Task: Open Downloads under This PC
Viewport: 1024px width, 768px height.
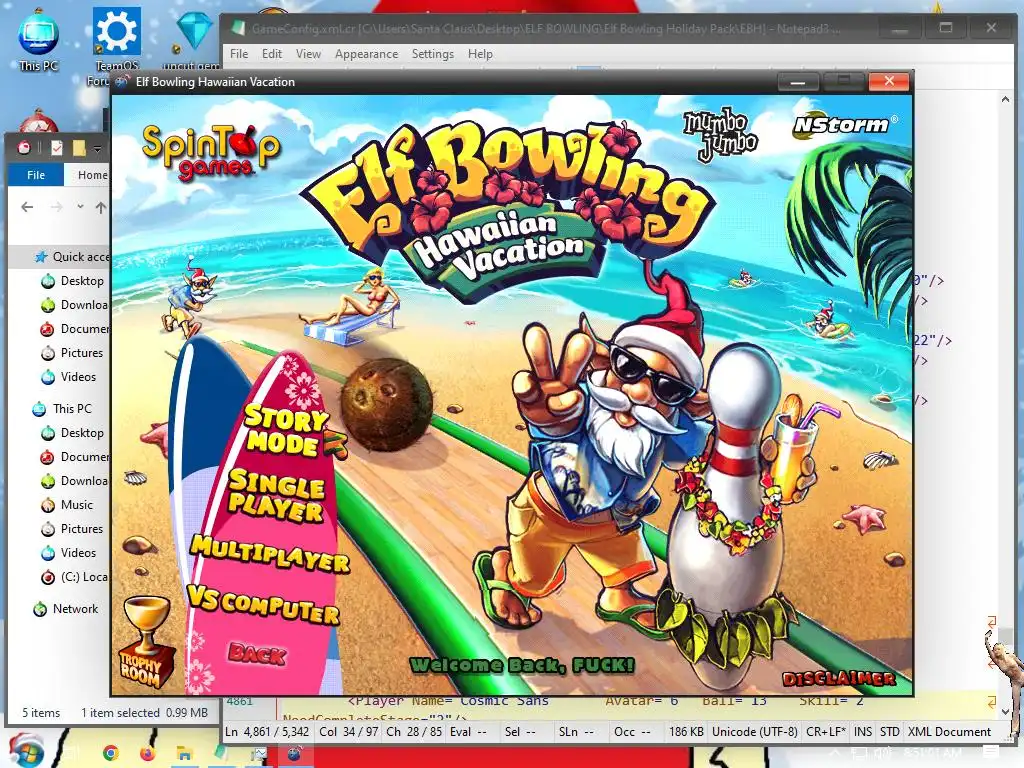Action: 74,481
